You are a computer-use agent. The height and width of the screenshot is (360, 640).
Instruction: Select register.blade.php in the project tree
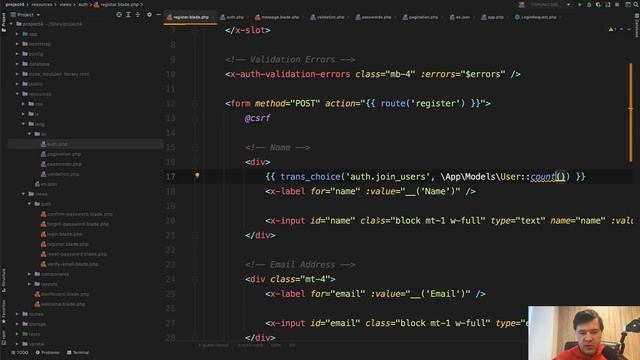(x=64, y=244)
